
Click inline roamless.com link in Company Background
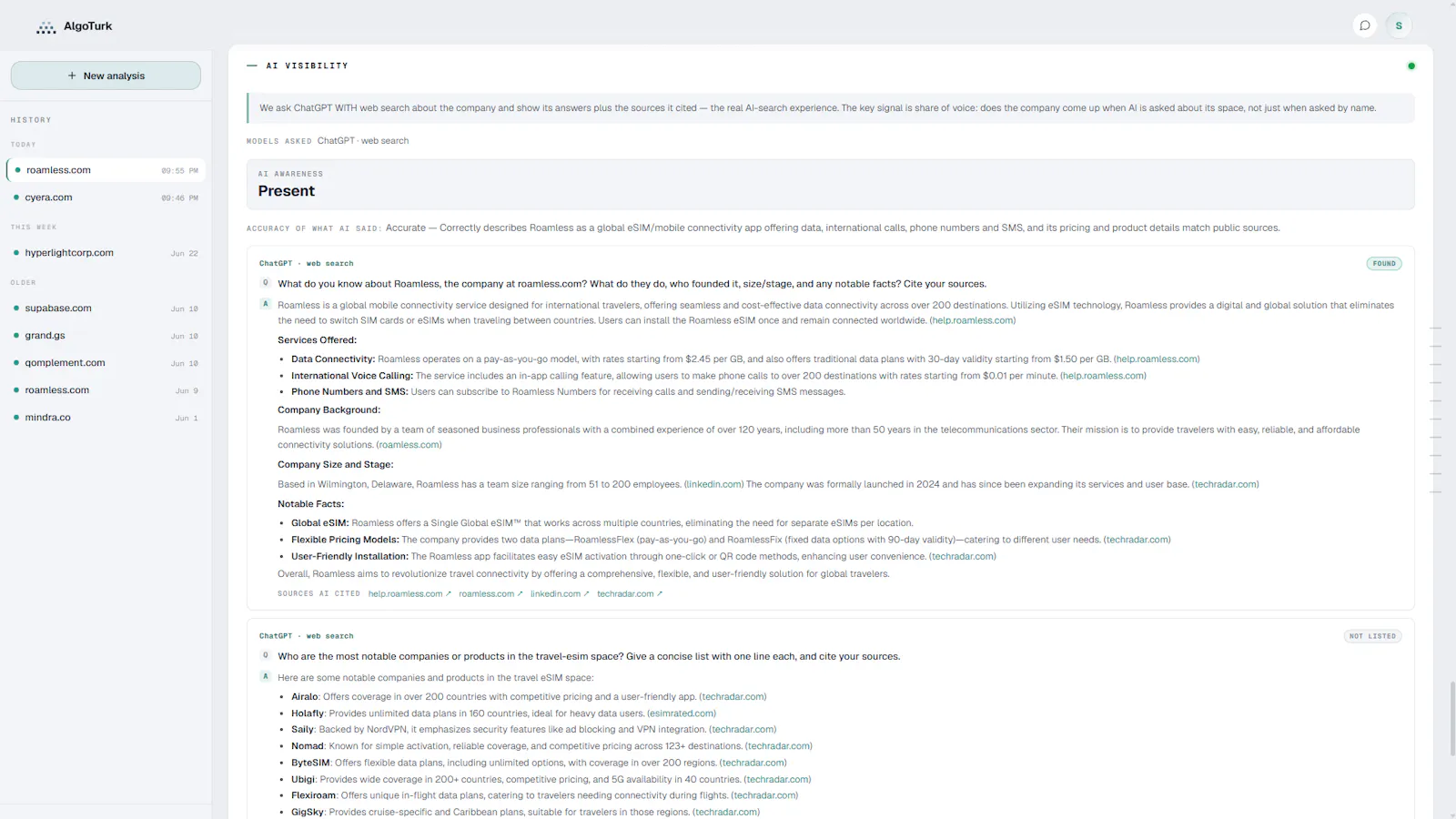click(409, 445)
